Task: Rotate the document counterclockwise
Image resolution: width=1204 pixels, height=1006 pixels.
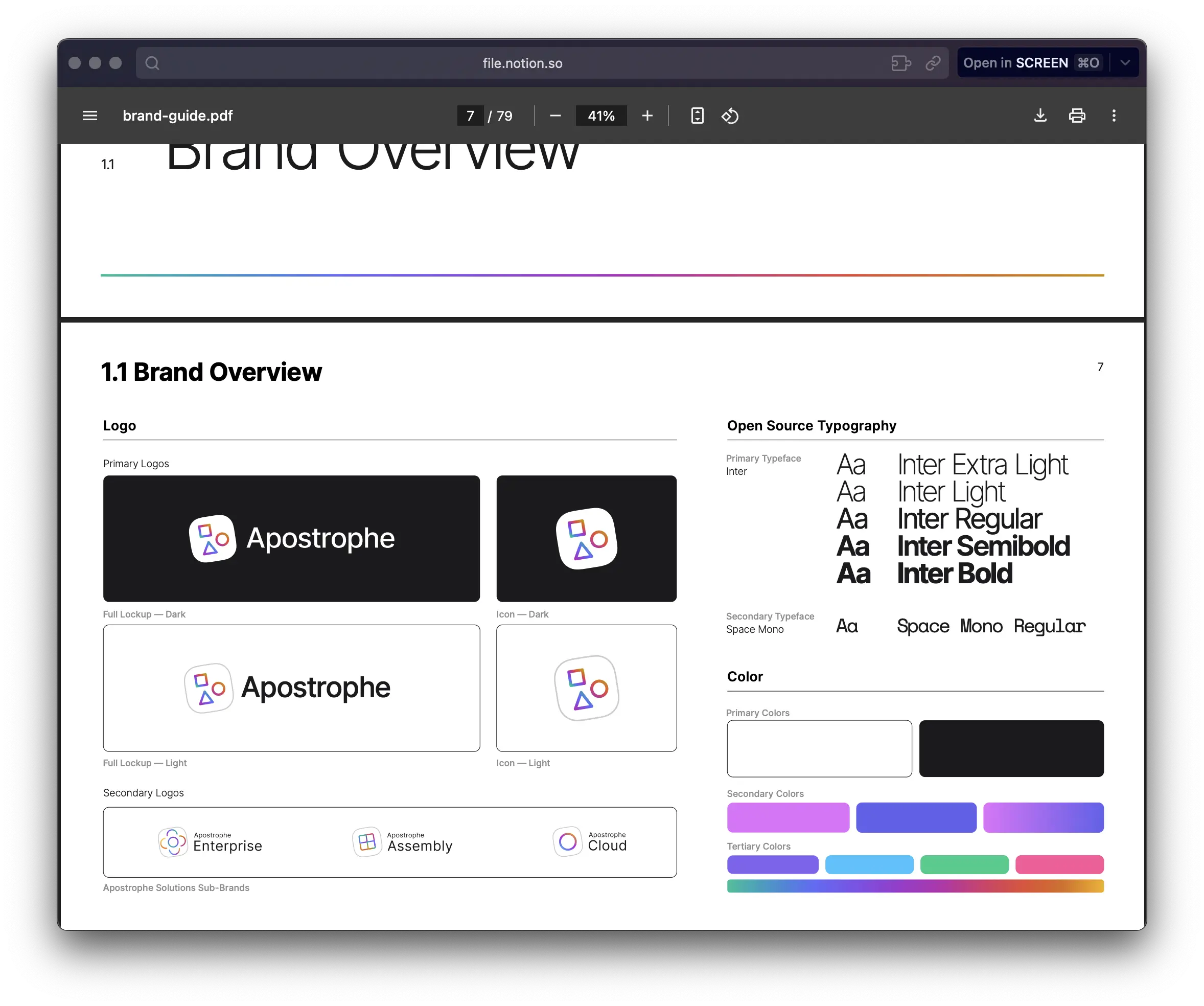Action: tap(730, 116)
